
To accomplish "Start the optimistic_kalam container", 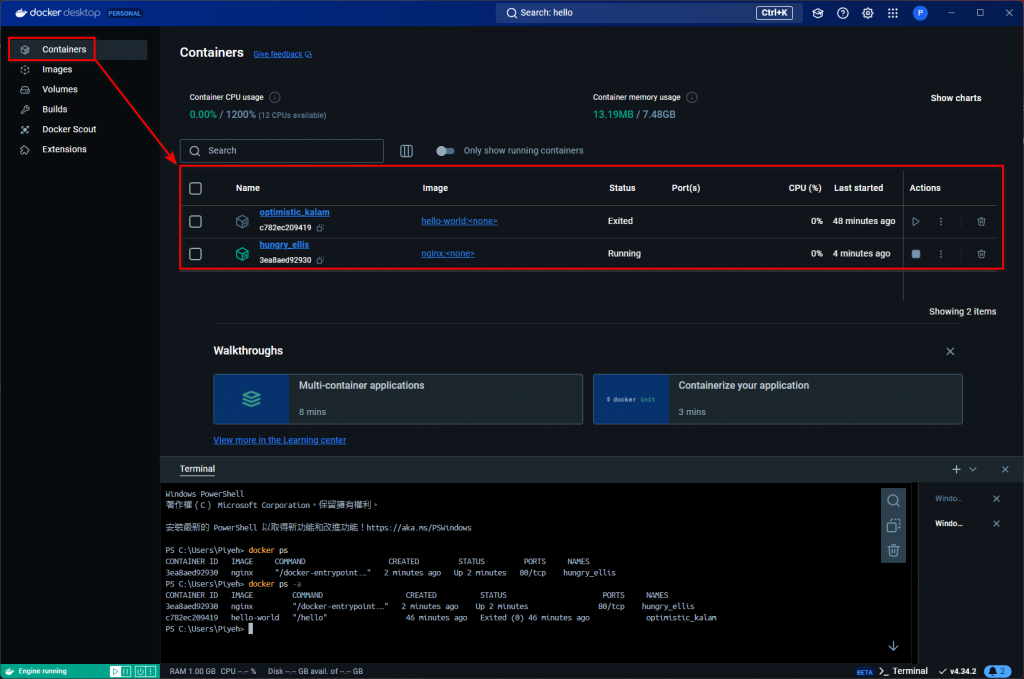I will point(916,221).
